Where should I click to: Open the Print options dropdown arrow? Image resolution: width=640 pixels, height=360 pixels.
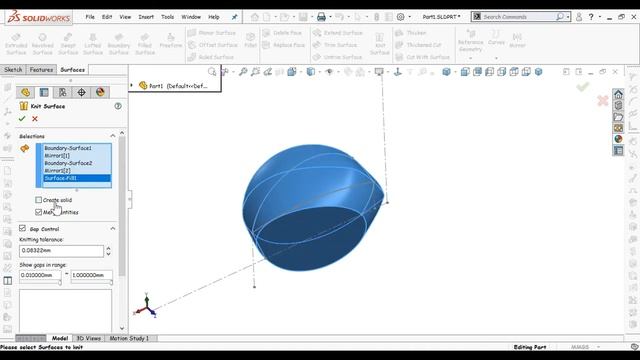(330, 17)
